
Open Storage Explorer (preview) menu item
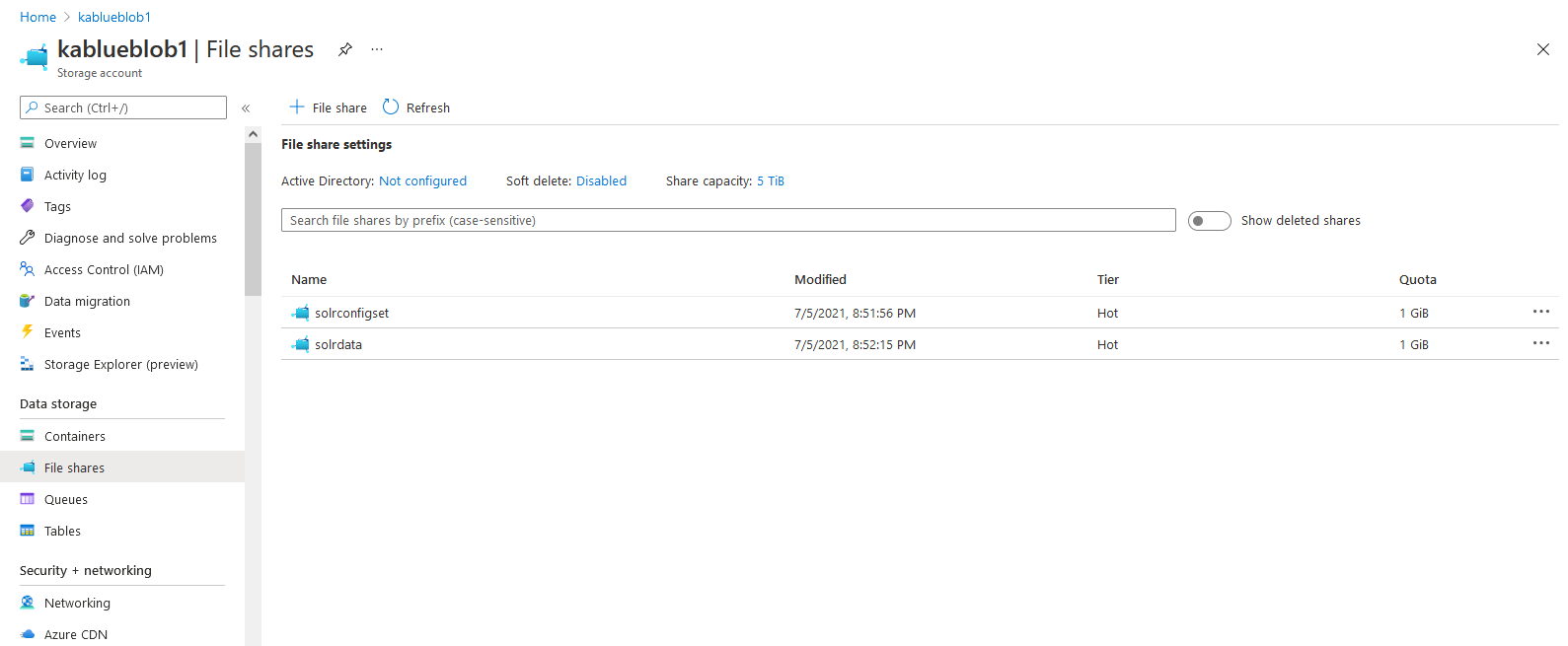tap(120, 365)
